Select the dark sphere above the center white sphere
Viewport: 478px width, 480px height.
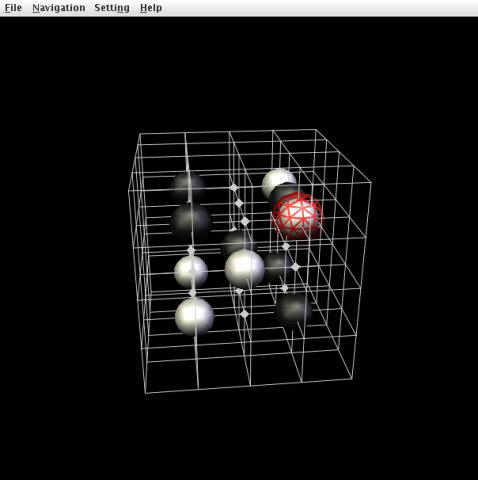pyautogui.click(x=237, y=242)
